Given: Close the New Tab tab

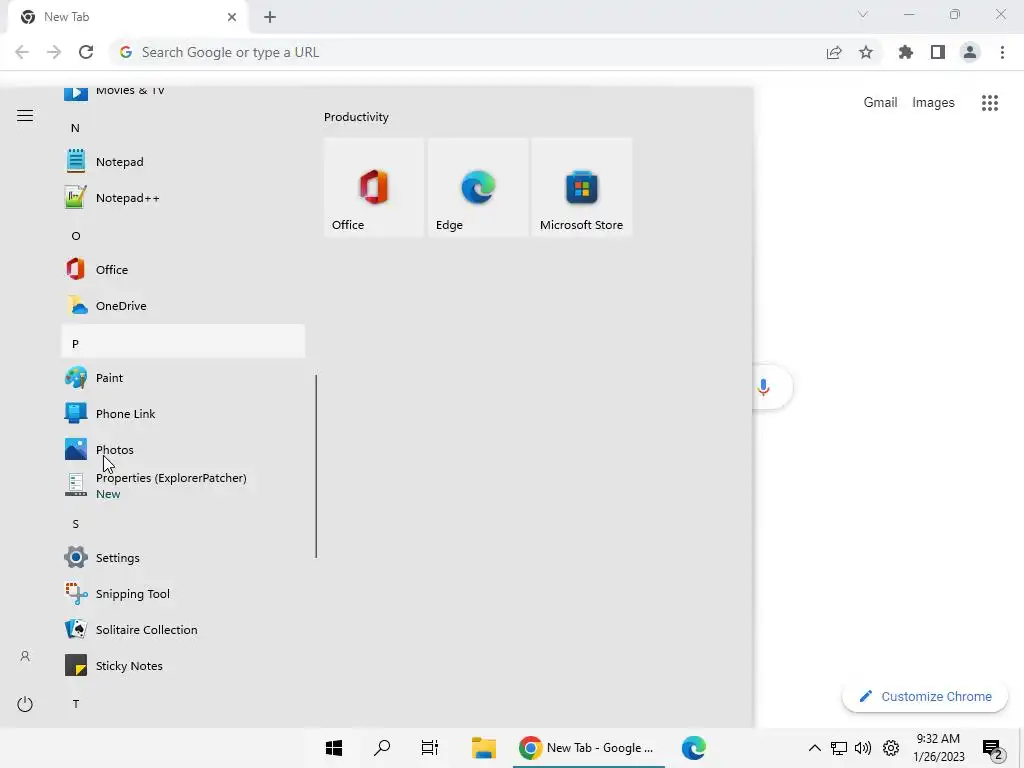Looking at the screenshot, I should [232, 17].
